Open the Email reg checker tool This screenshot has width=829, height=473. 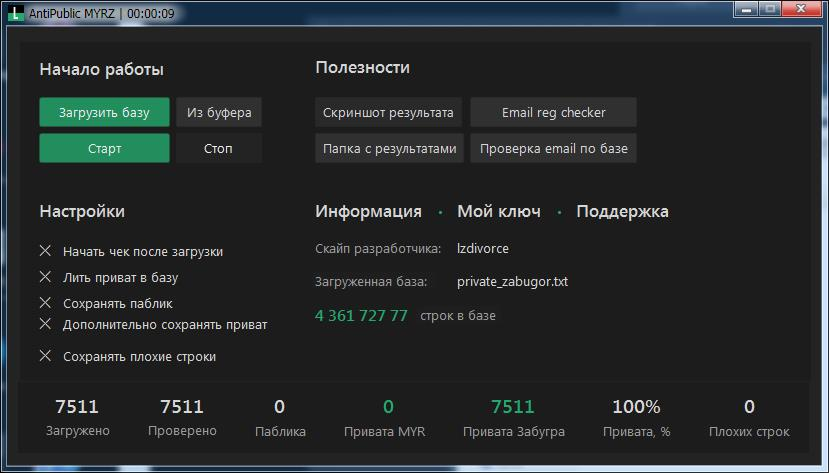click(x=553, y=112)
